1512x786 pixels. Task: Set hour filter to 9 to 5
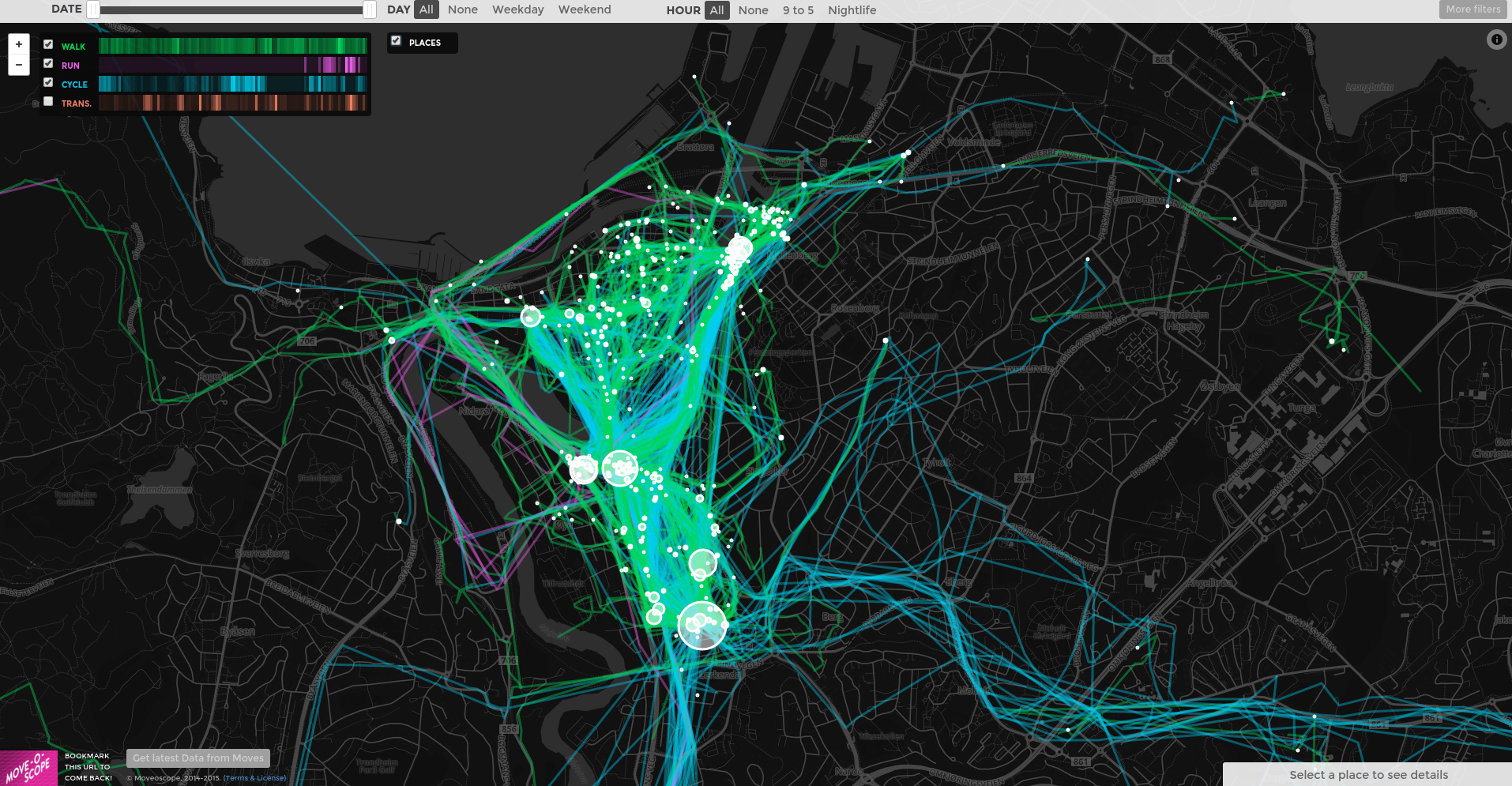tap(798, 10)
